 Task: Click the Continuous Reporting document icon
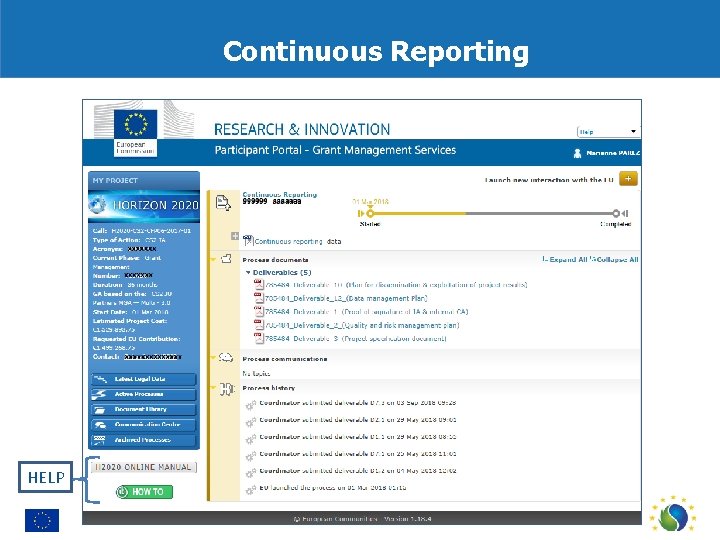(223, 202)
